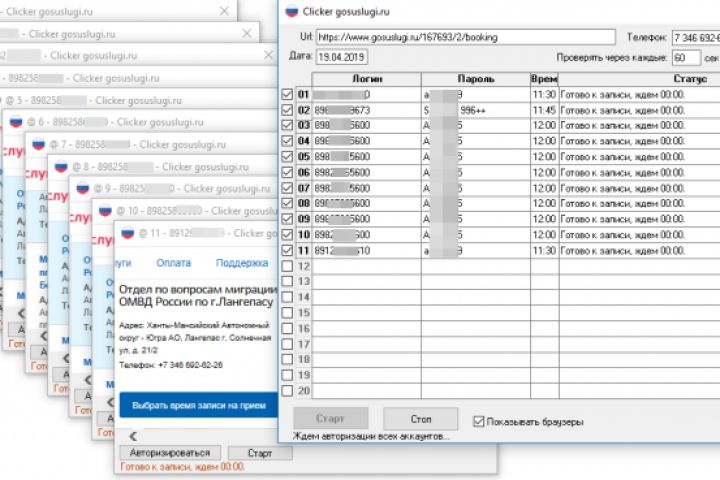Screen dimensions: 720x480
Task: Close the third background Clicker window
Action: (x=269, y=55)
